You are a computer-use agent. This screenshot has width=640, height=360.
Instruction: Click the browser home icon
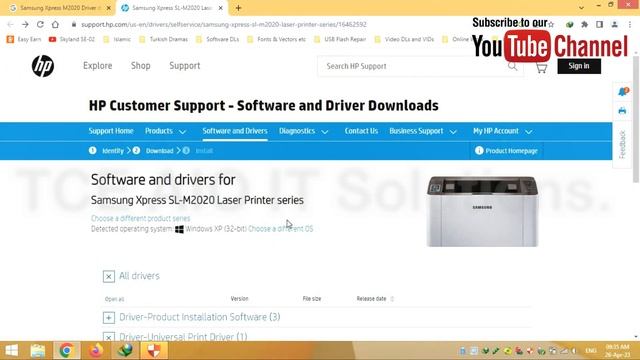pyautogui.click(x=55, y=24)
